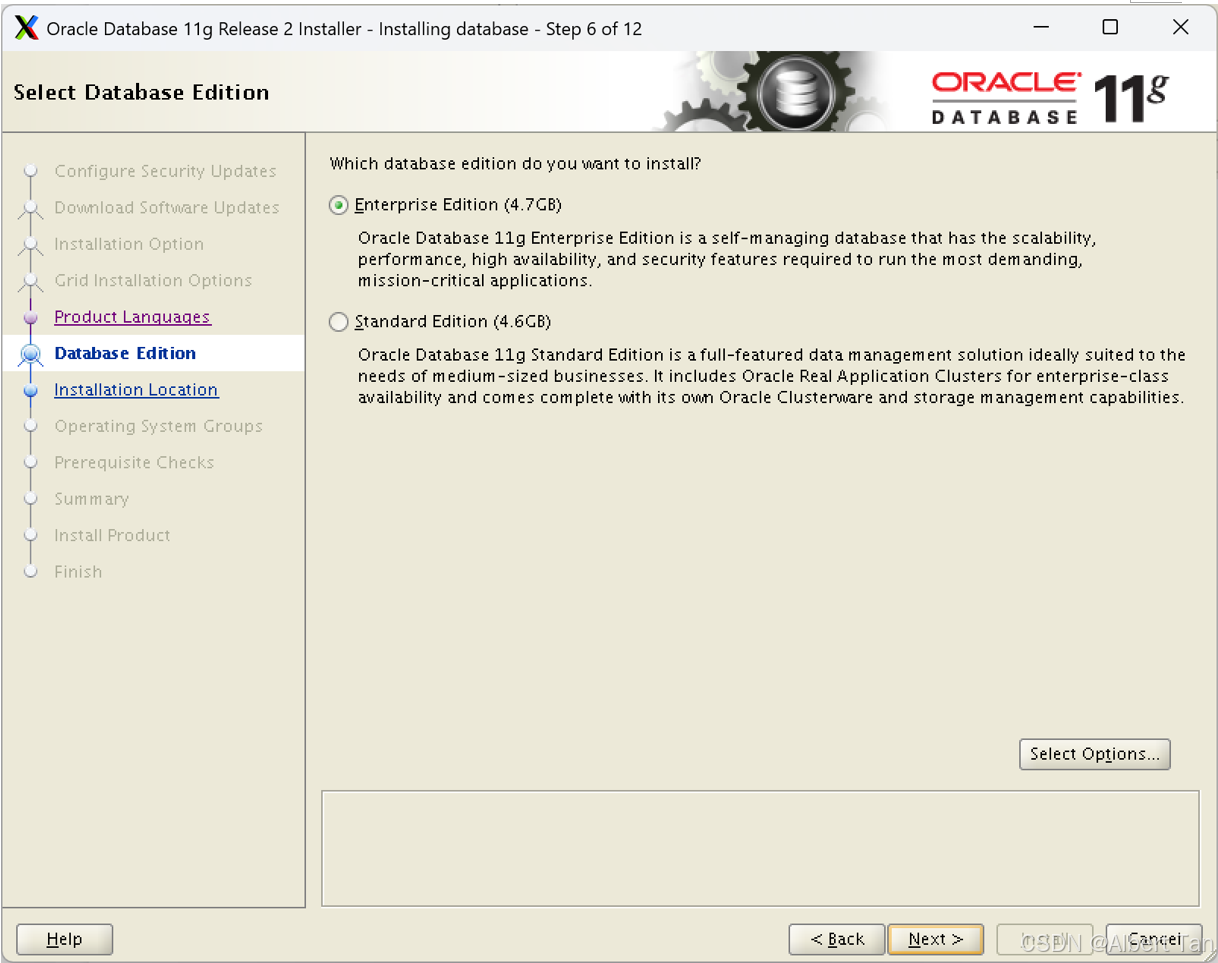Go Back to previous step

pos(837,939)
